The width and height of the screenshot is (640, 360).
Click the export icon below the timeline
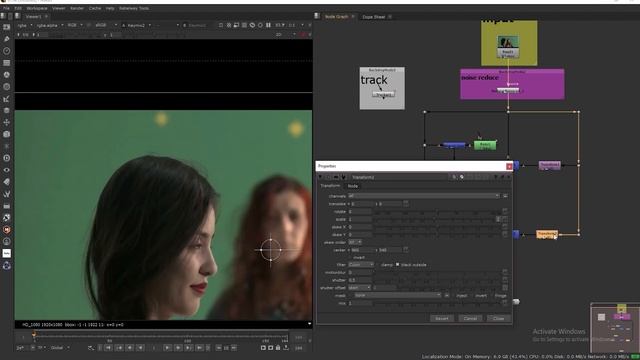tap(286, 348)
